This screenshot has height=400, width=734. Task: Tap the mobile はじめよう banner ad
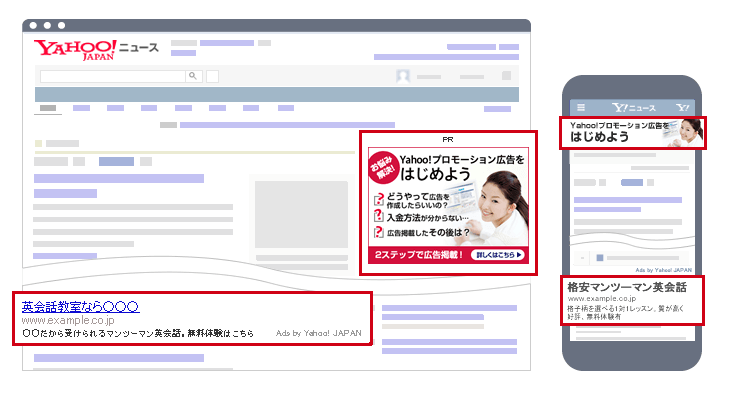point(633,133)
